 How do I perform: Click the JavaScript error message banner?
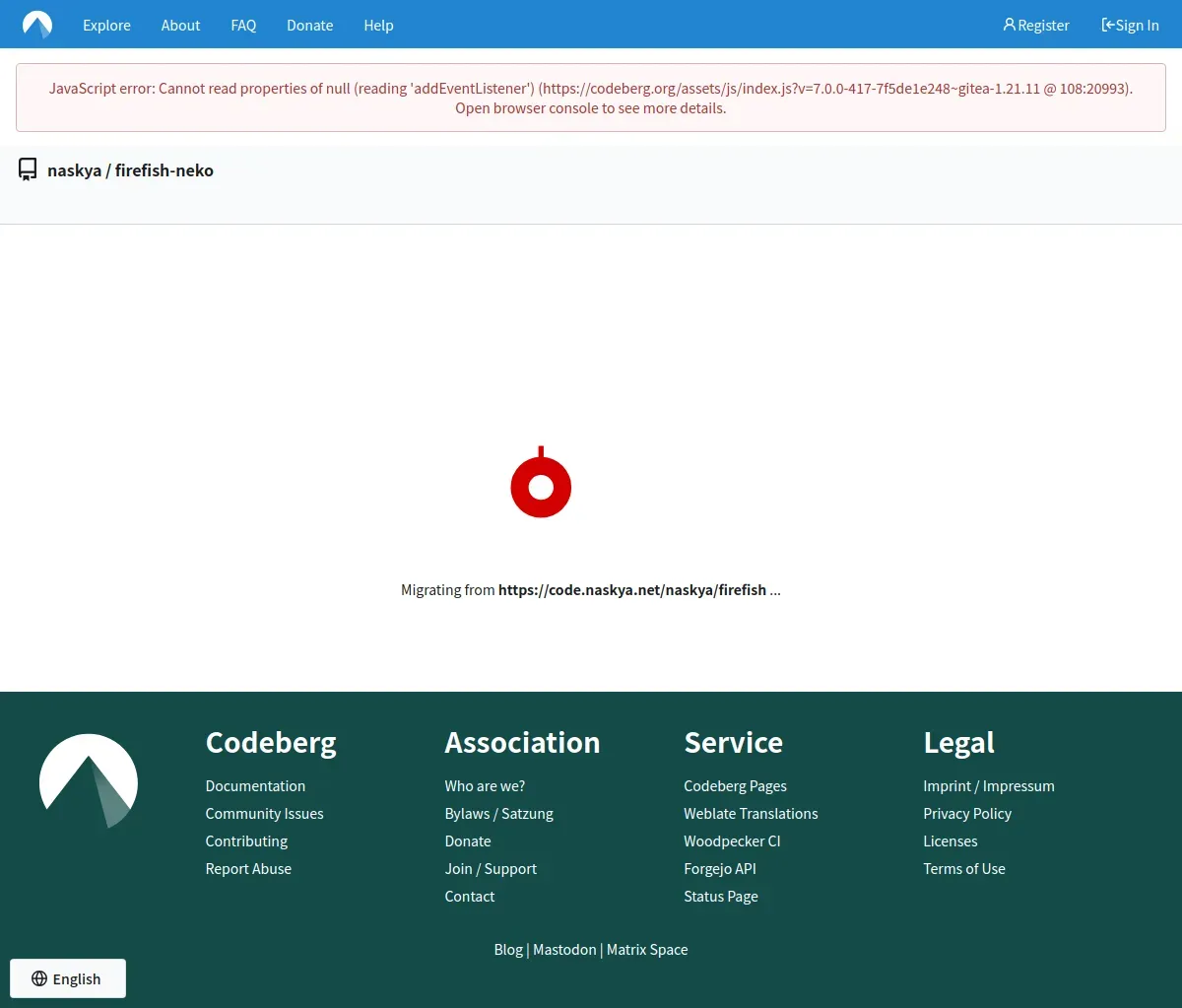[x=591, y=99]
